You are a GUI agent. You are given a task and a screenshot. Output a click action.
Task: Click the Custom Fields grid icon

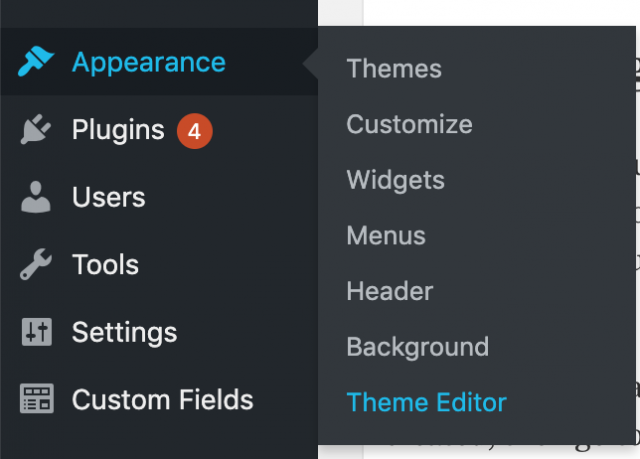coord(37,400)
